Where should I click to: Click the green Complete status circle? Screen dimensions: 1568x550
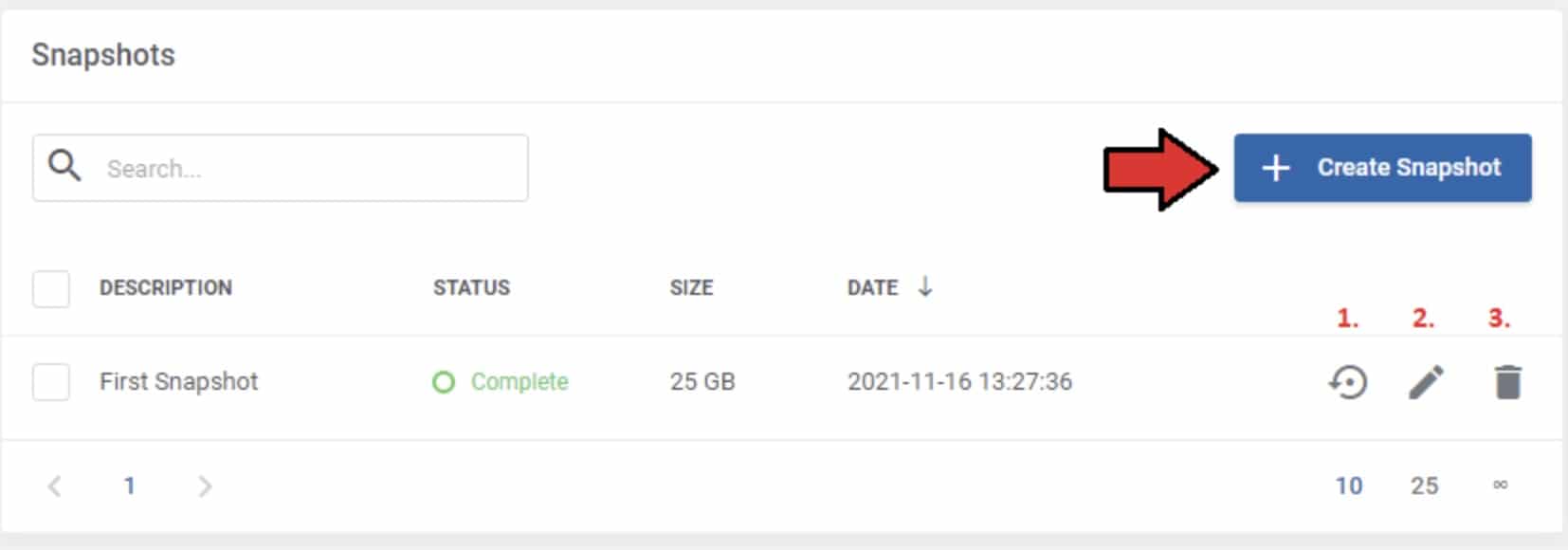pos(443,382)
